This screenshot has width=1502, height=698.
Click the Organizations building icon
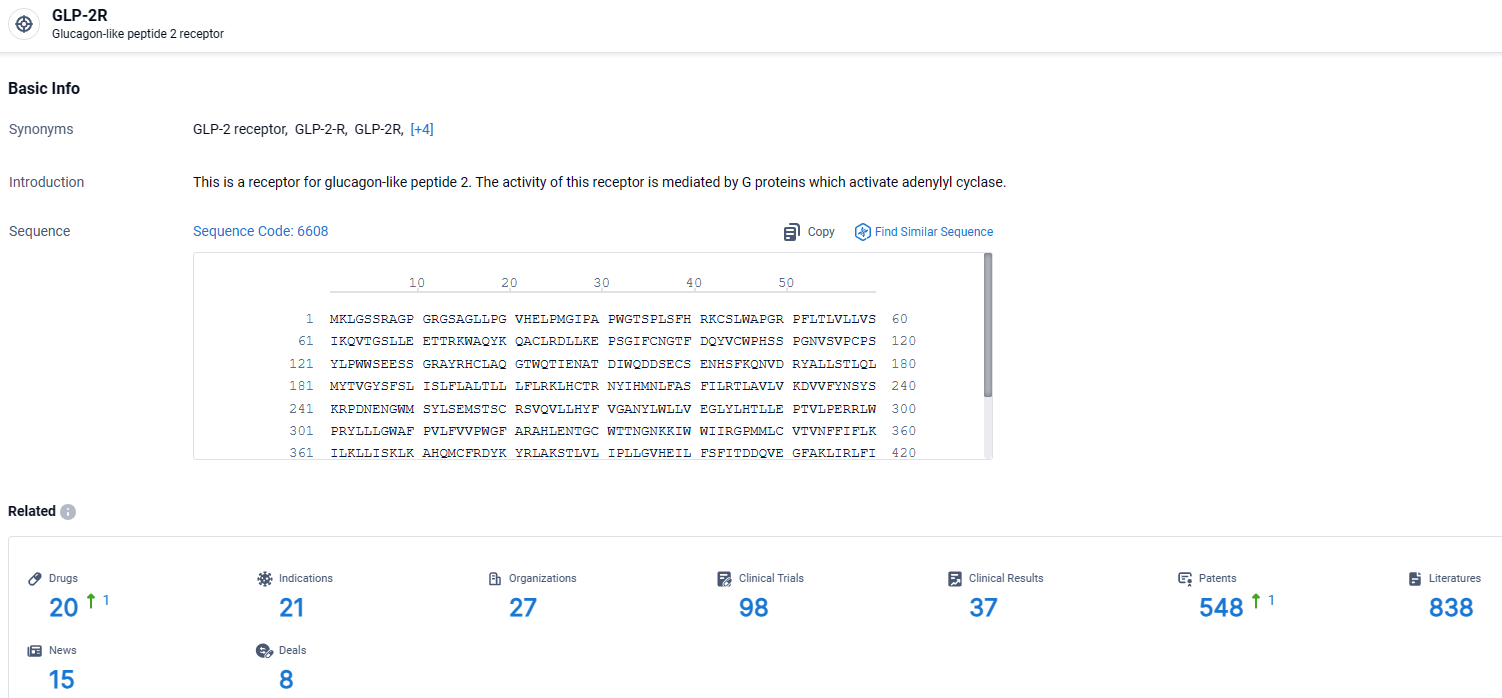(x=495, y=579)
